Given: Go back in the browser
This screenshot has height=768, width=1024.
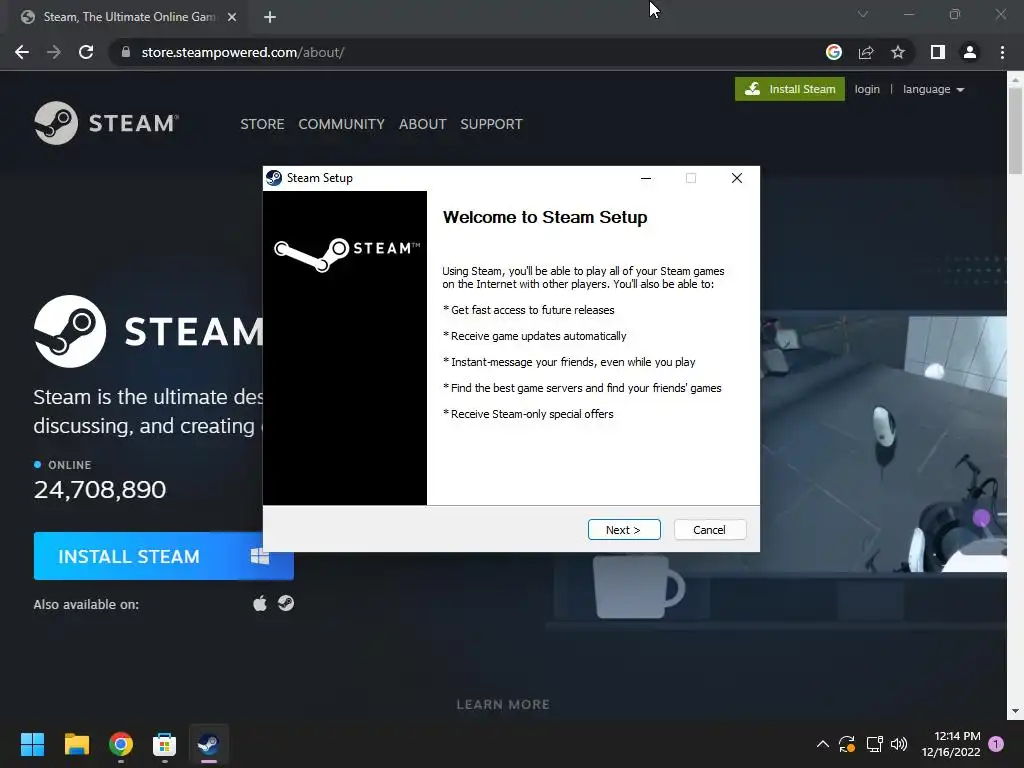Looking at the screenshot, I should [22, 52].
